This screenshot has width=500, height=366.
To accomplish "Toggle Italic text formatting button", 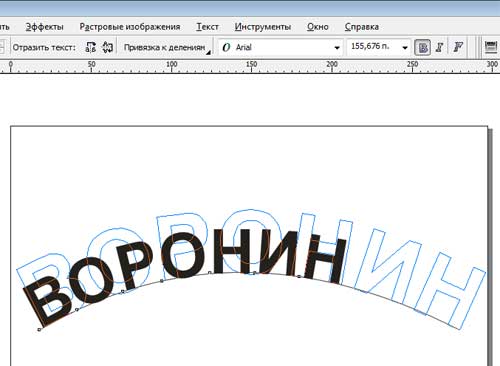I will coord(439,47).
